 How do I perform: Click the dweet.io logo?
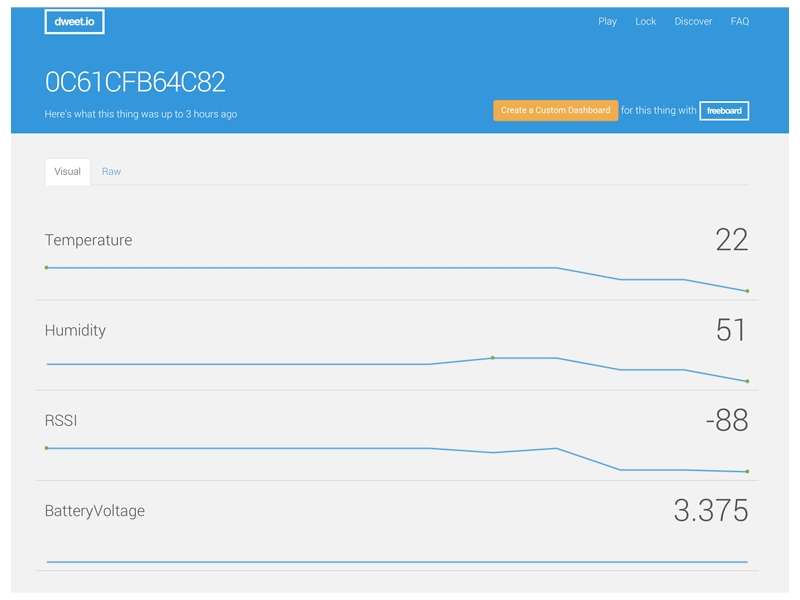click(74, 22)
